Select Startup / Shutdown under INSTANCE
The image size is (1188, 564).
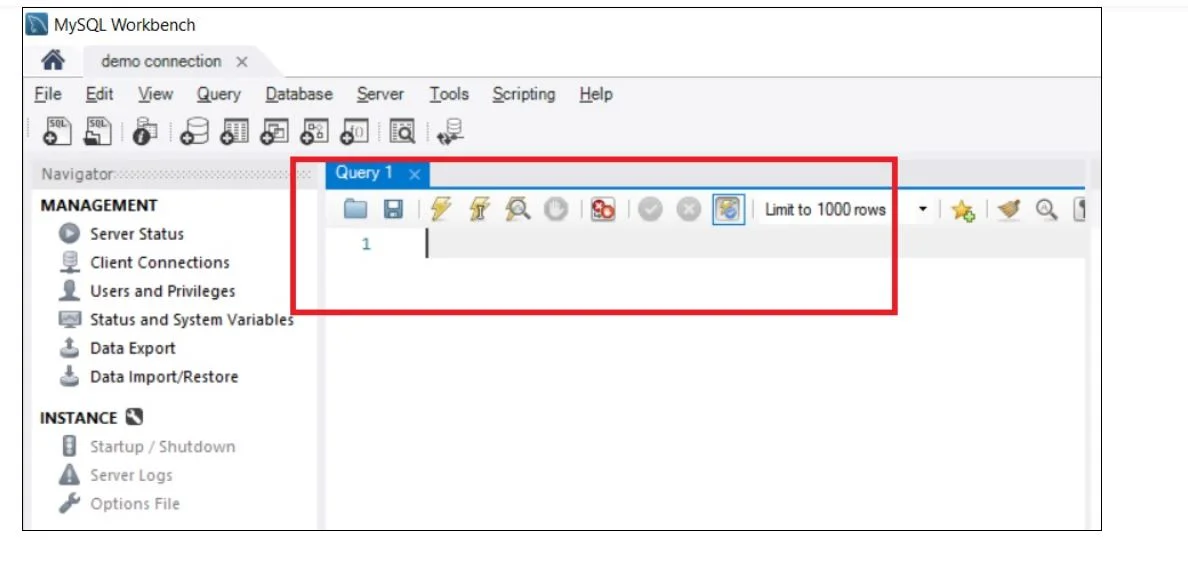coord(162,446)
